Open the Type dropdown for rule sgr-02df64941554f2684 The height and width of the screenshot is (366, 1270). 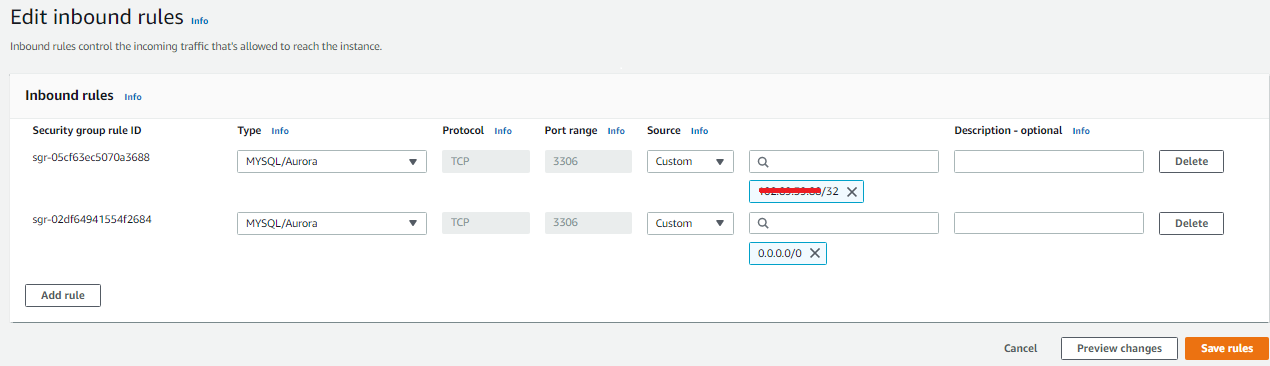pyautogui.click(x=331, y=224)
